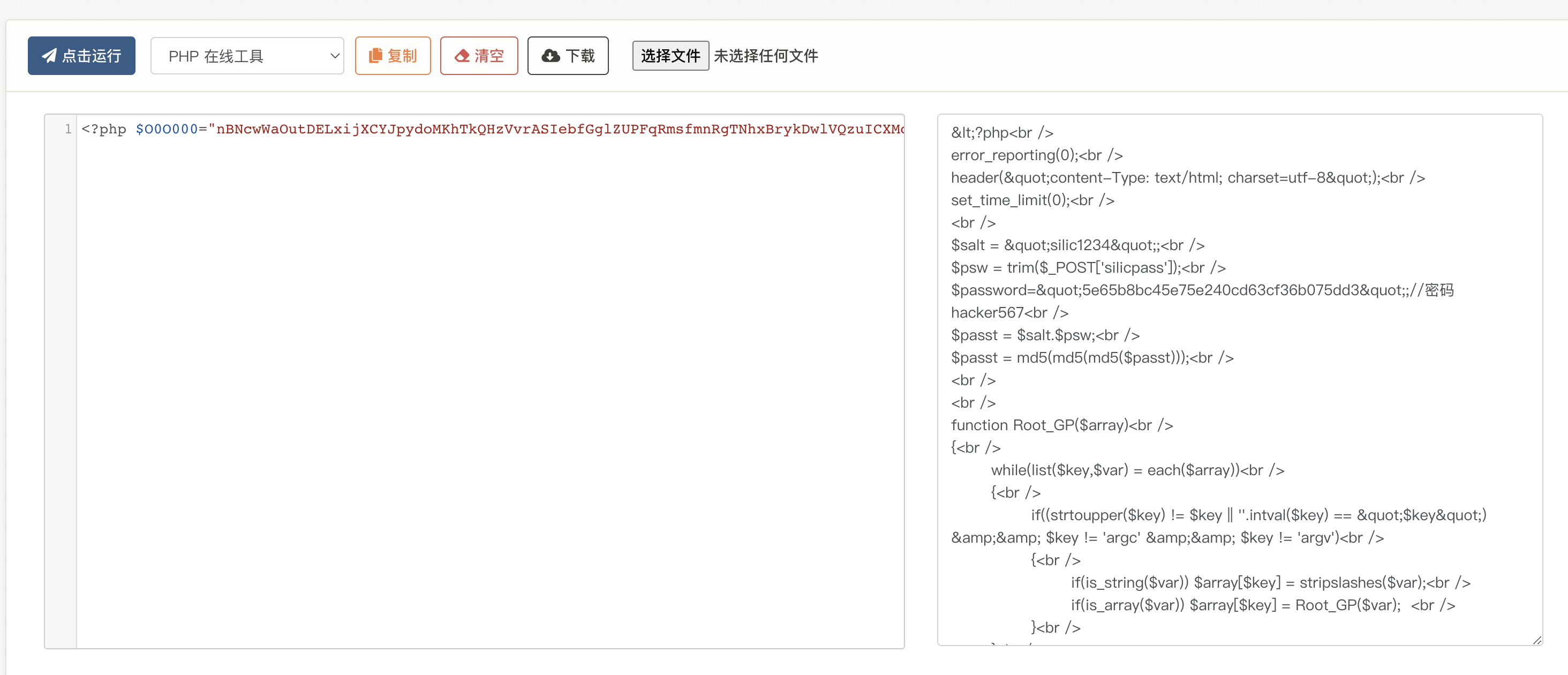Click the eraser icon beside 清空
1568x675 pixels.
tap(462, 55)
